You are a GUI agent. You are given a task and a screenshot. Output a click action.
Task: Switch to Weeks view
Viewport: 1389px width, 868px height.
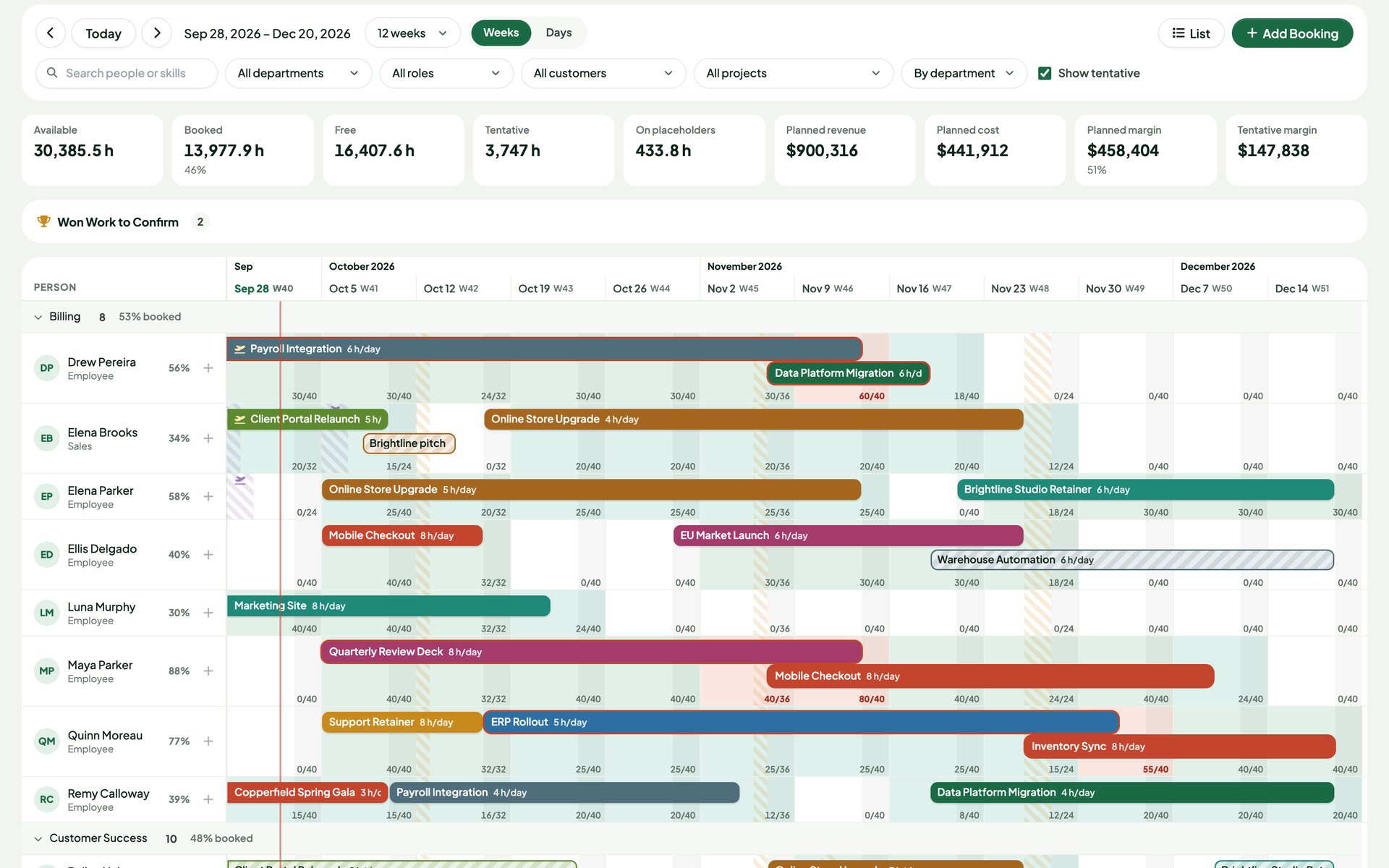[501, 33]
